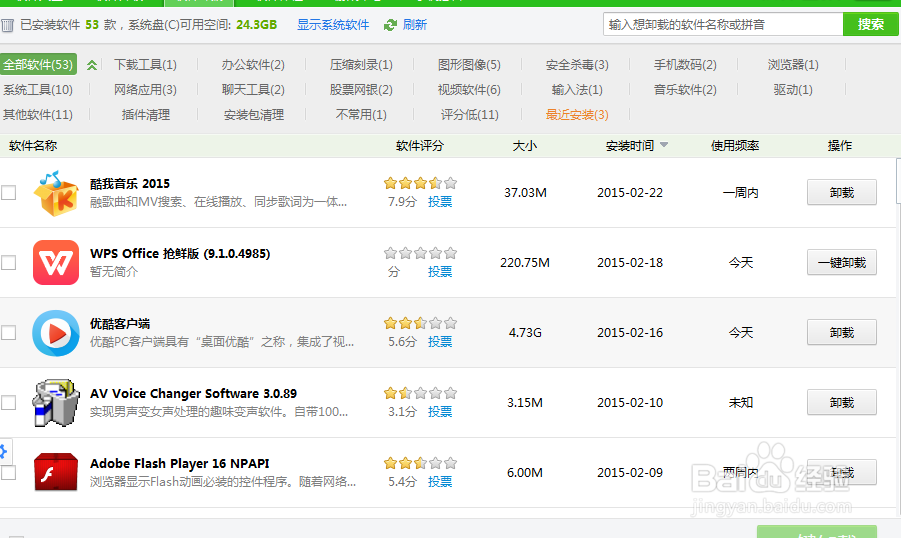Screen dimensions: 901x538
Task: Click the 24.3GB free space value
Action: (x=257, y=25)
